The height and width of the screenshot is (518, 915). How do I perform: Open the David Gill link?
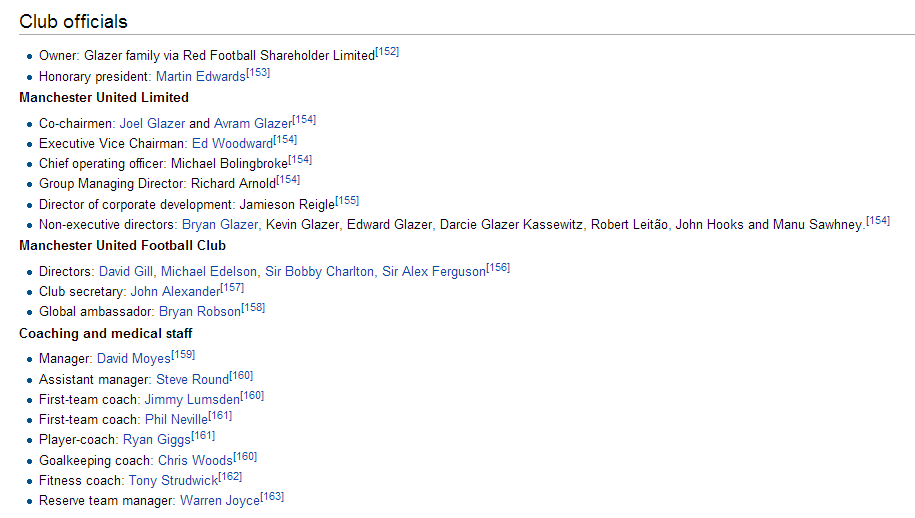[x=126, y=272]
